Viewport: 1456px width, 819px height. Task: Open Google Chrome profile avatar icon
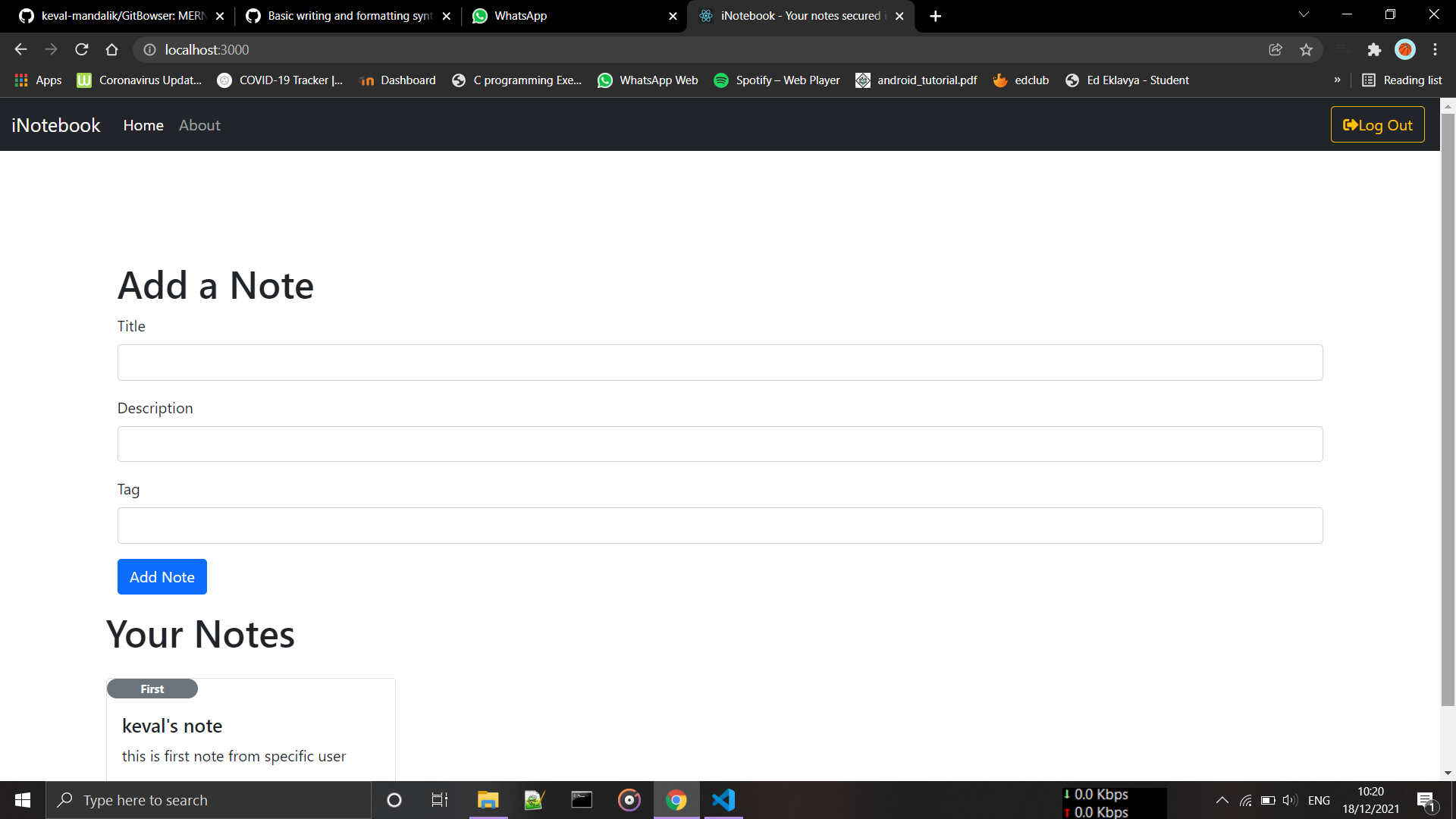(x=1405, y=49)
